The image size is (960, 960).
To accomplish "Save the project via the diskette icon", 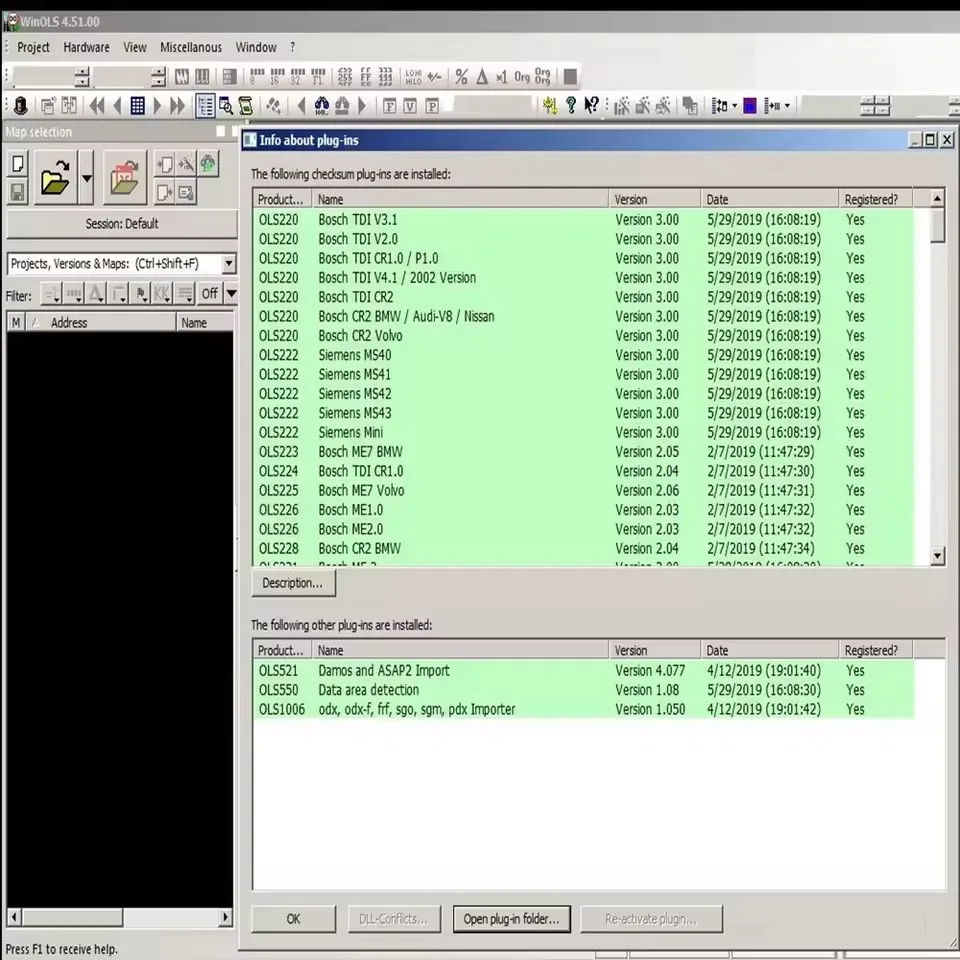I will pos(18,192).
